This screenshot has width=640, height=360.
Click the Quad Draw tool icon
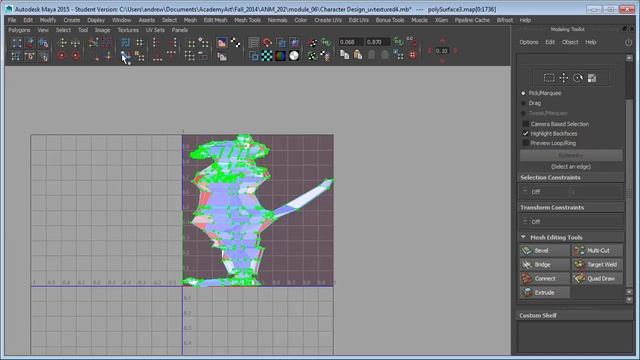point(579,278)
